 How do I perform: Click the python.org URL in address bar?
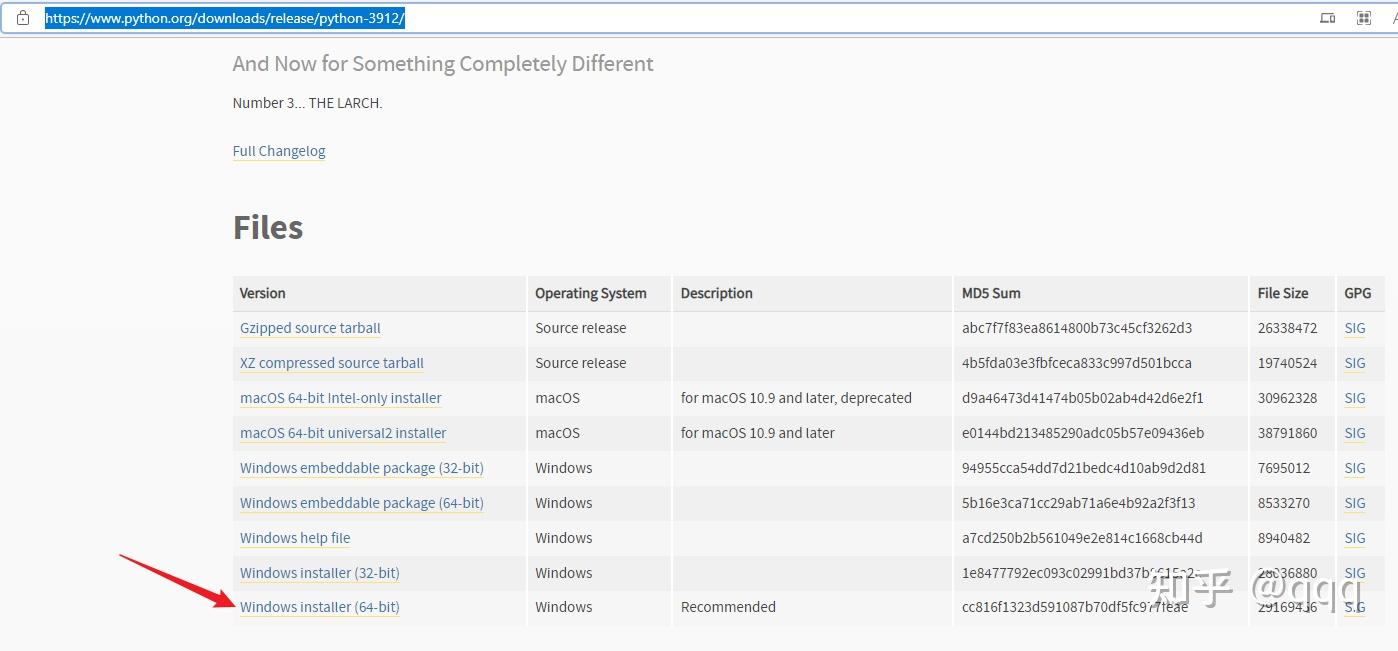[225, 18]
